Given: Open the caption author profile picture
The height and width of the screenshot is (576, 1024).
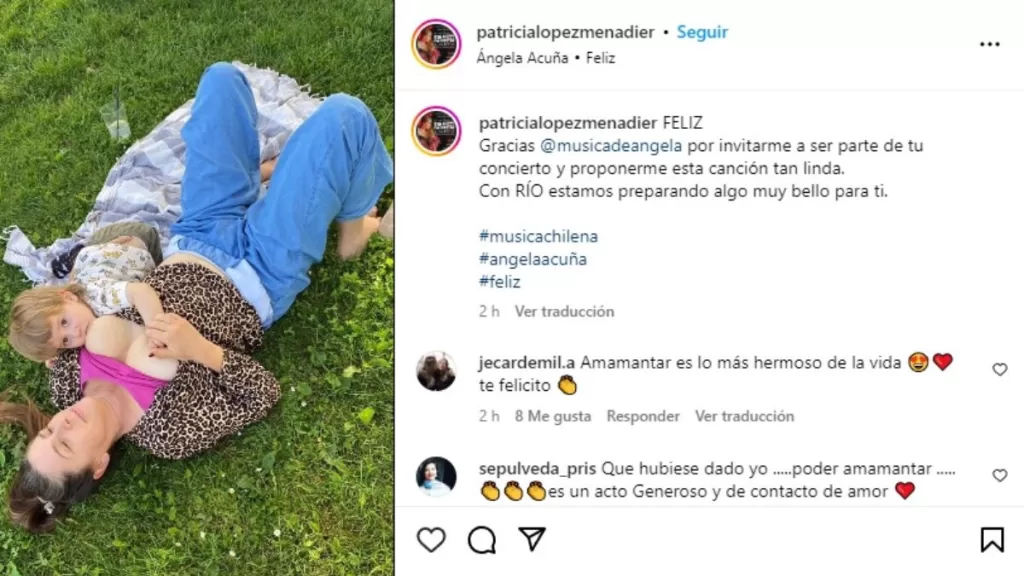Looking at the screenshot, I should [x=436, y=131].
